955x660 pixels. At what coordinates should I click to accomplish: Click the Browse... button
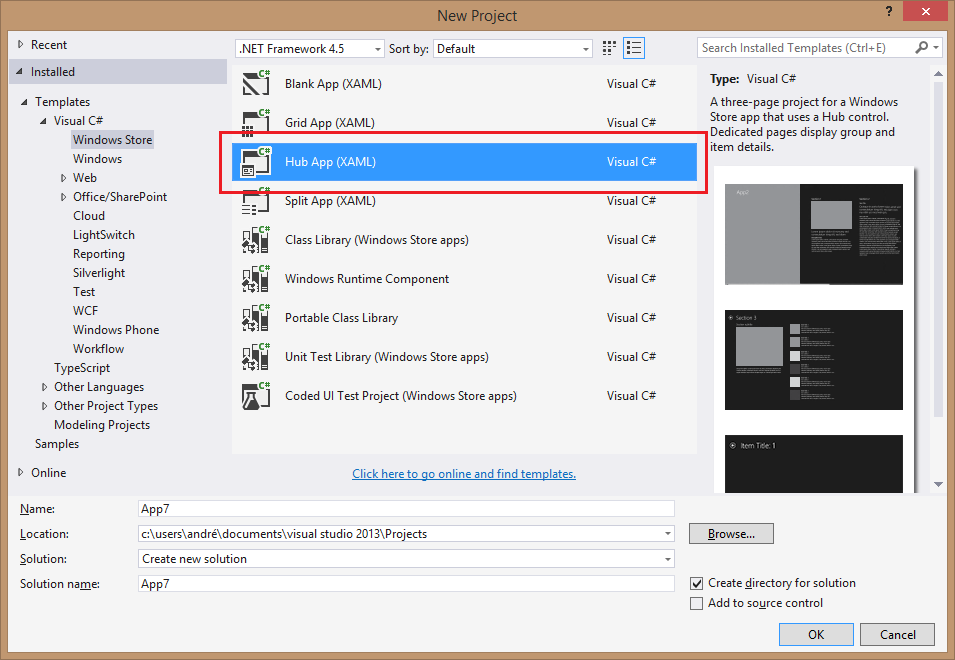731,534
